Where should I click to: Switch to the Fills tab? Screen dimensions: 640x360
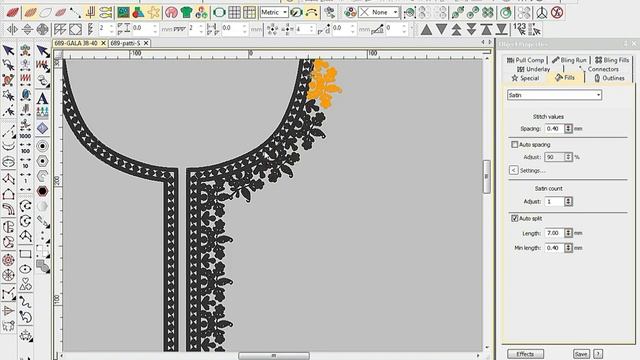(x=565, y=78)
